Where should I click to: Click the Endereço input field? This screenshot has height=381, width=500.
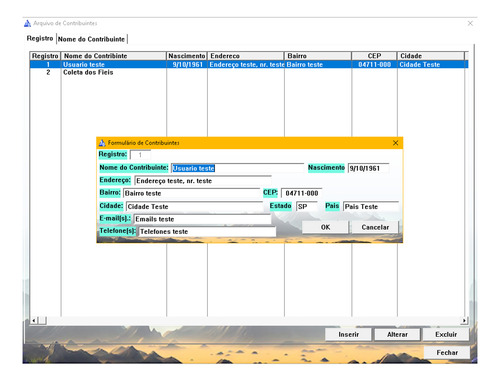pyautogui.click(x=203, y=181)
